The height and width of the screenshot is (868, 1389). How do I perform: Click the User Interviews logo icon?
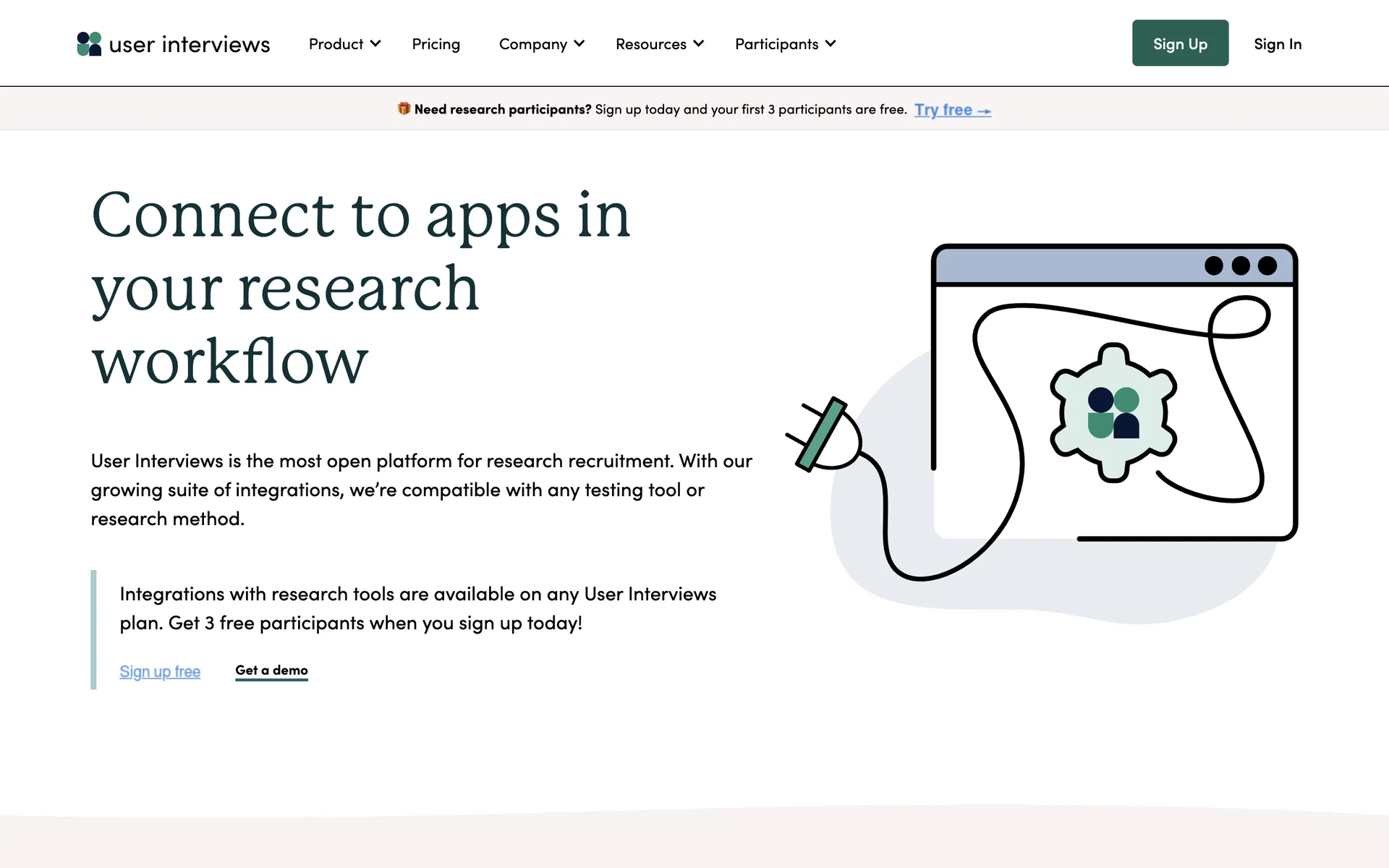pos(89,44)
